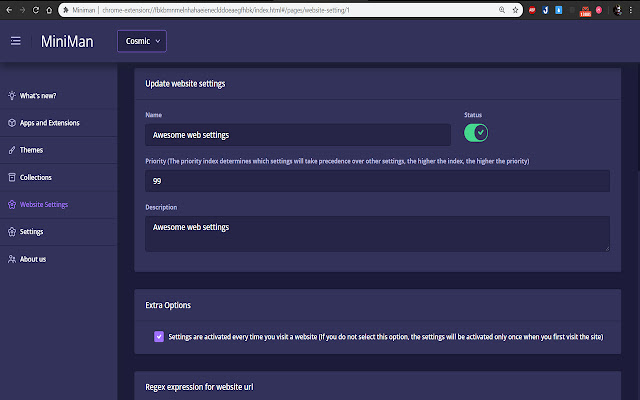
Task: Uncheck the settings activated every visit checkbox
Action: tap(159, 337)
